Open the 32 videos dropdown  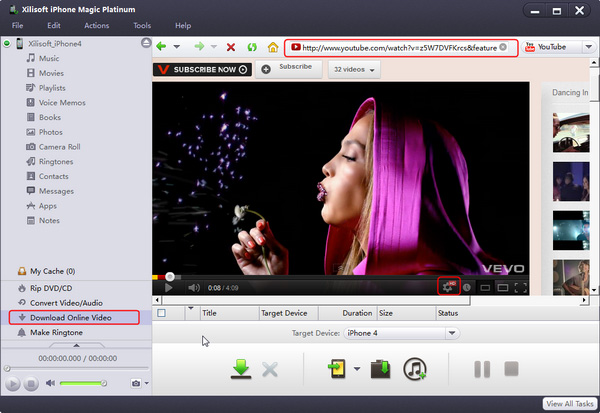(354, 70)
